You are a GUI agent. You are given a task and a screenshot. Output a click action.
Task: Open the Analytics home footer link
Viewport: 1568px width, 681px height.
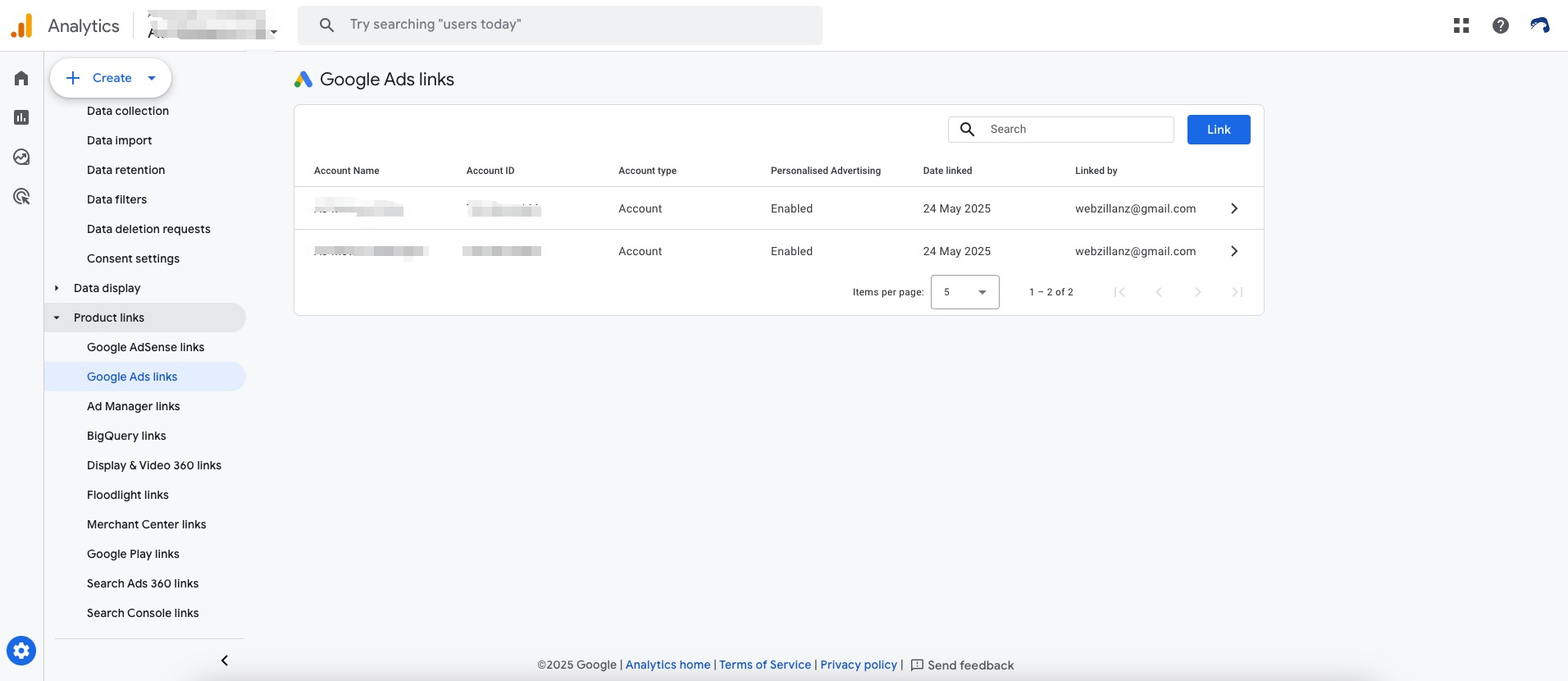(668, 665)
